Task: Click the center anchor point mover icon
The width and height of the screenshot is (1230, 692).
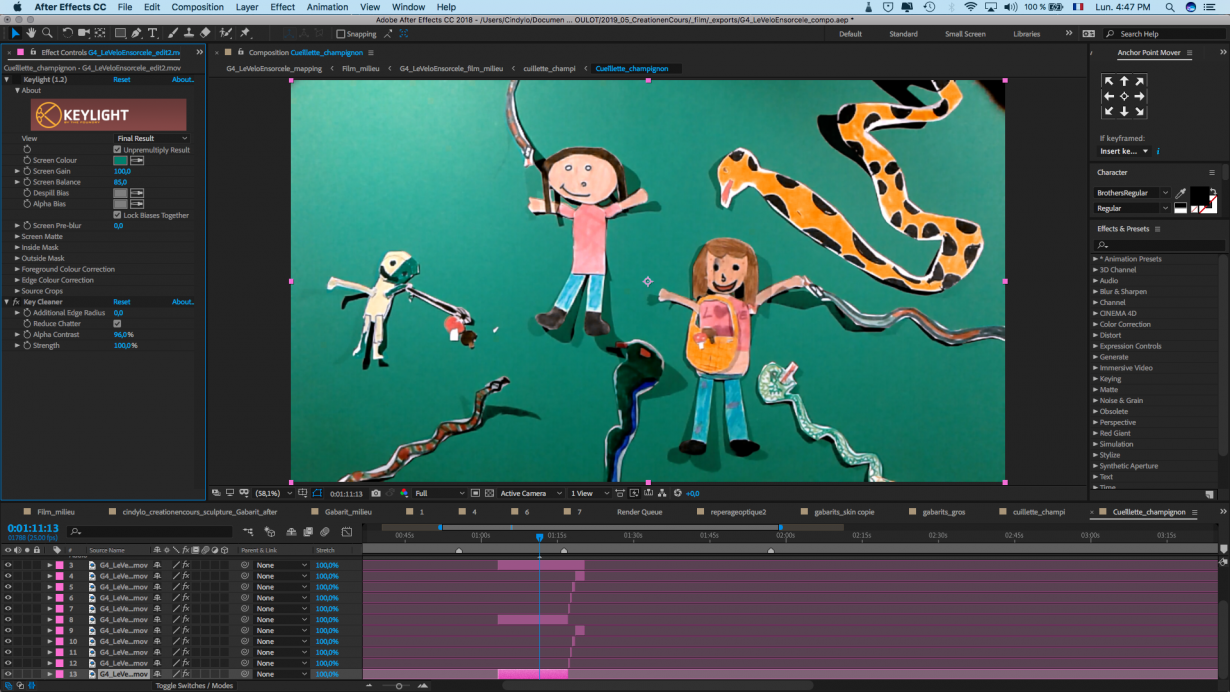Action: 1124,97
